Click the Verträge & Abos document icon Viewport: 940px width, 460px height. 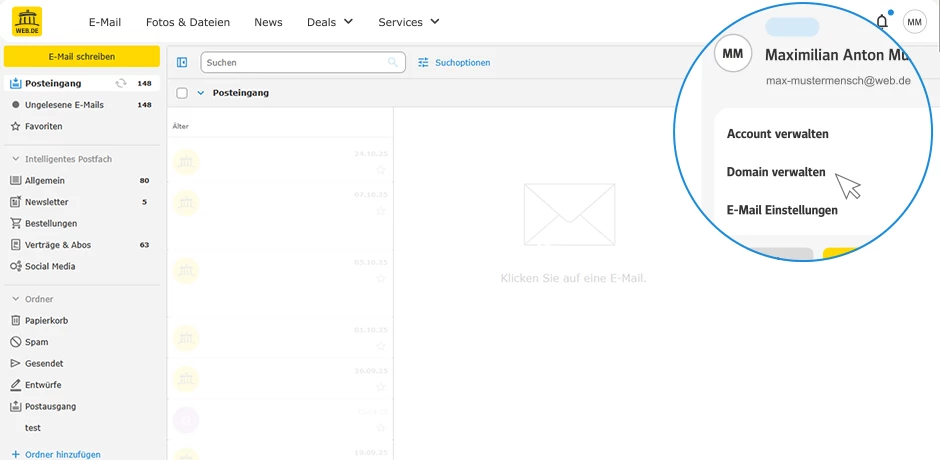click(16, 245)
